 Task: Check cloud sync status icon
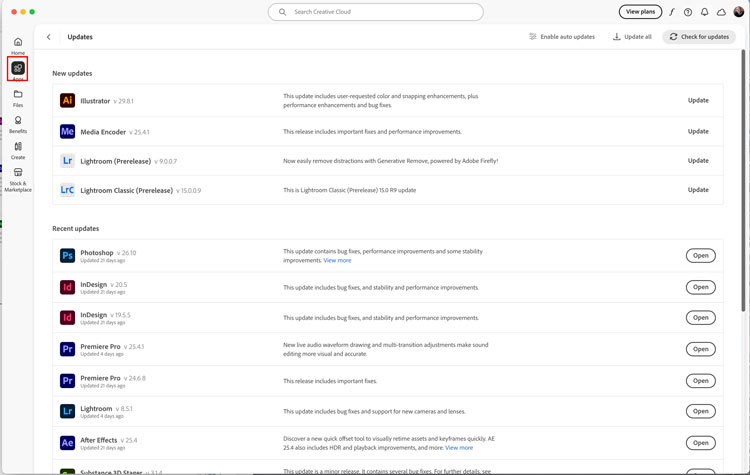point(721,12)
